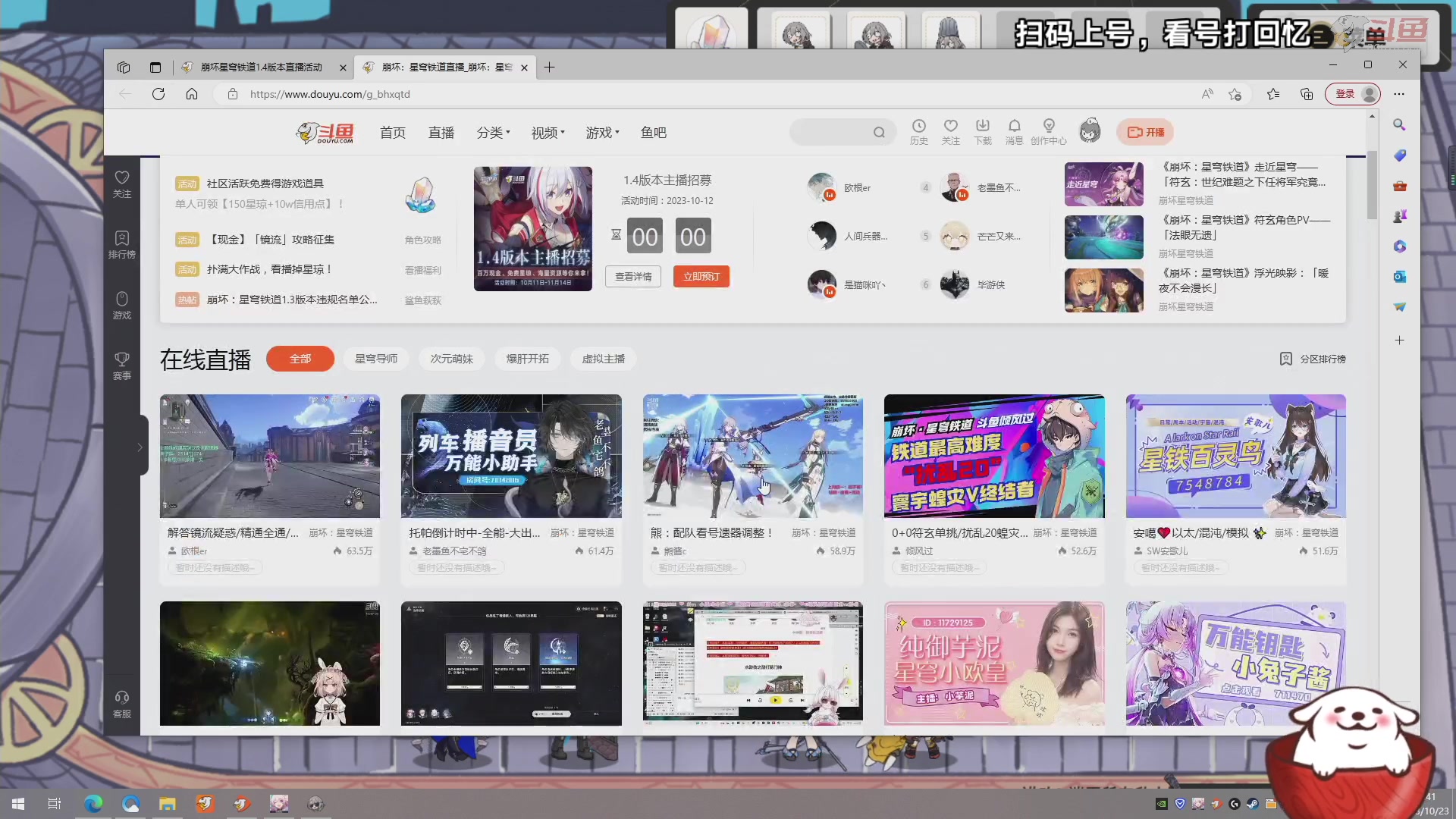Viewport: 1456px width, 819px height.
Task: Expand the 分类 dropdown menu
Action: click(493, 133)
